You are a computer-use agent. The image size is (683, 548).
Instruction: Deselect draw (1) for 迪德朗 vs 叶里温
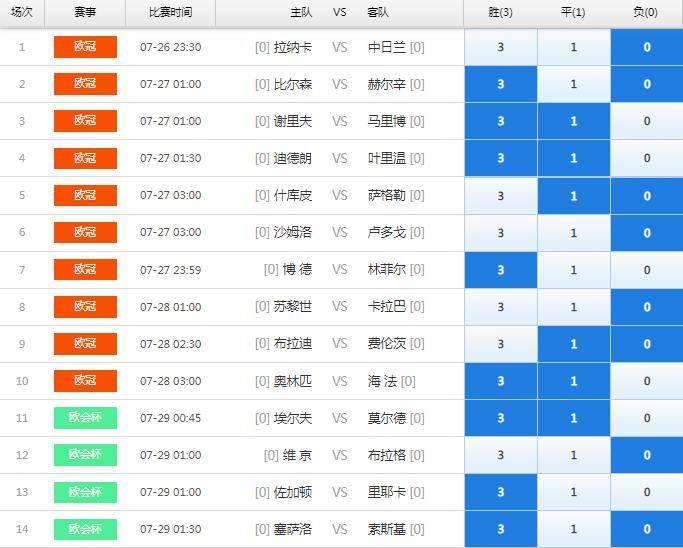tap(574, 158)
